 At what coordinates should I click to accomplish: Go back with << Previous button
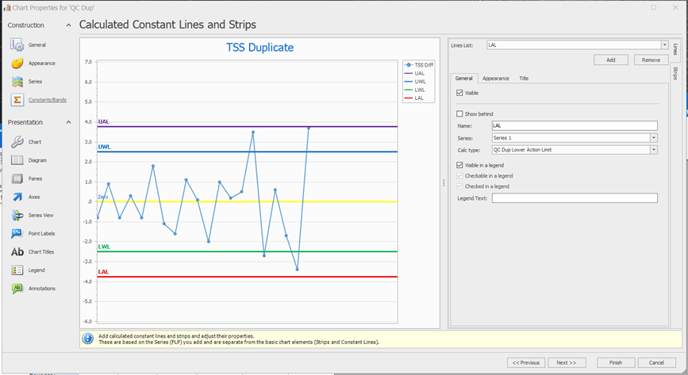tap(526, 363)
